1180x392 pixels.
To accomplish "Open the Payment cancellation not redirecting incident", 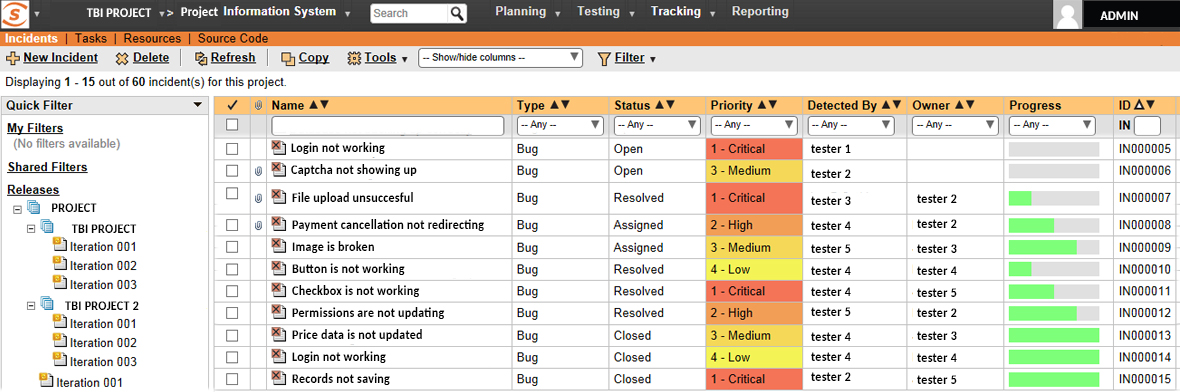I will (x=388, y=224).
